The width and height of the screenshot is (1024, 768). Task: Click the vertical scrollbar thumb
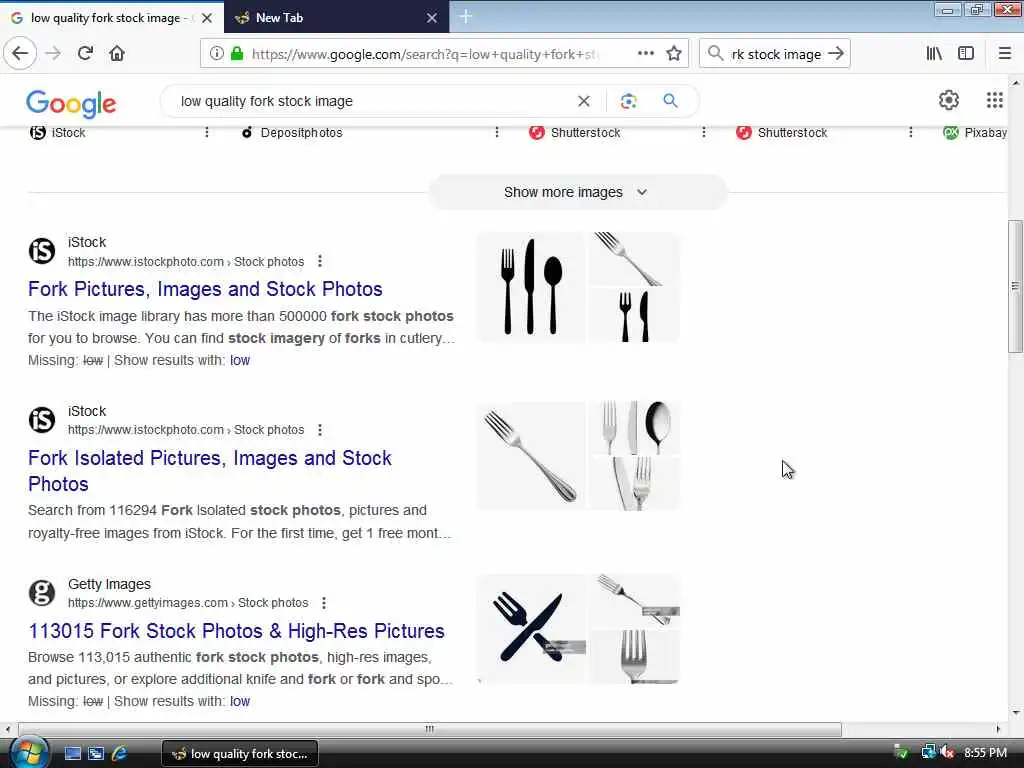tap(1015, 286)
